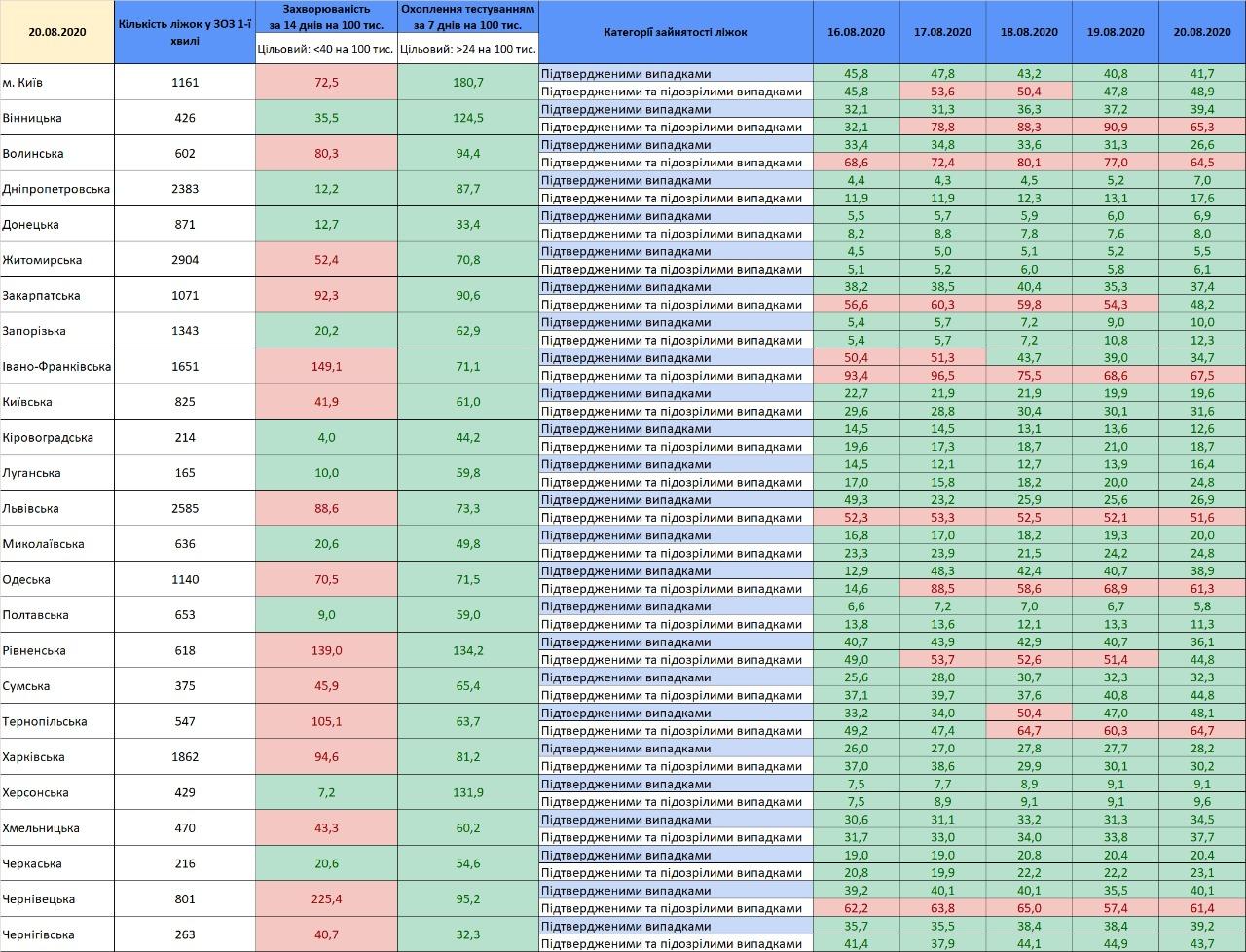Click bed count 2383 for Дніпропетровська

185,189
